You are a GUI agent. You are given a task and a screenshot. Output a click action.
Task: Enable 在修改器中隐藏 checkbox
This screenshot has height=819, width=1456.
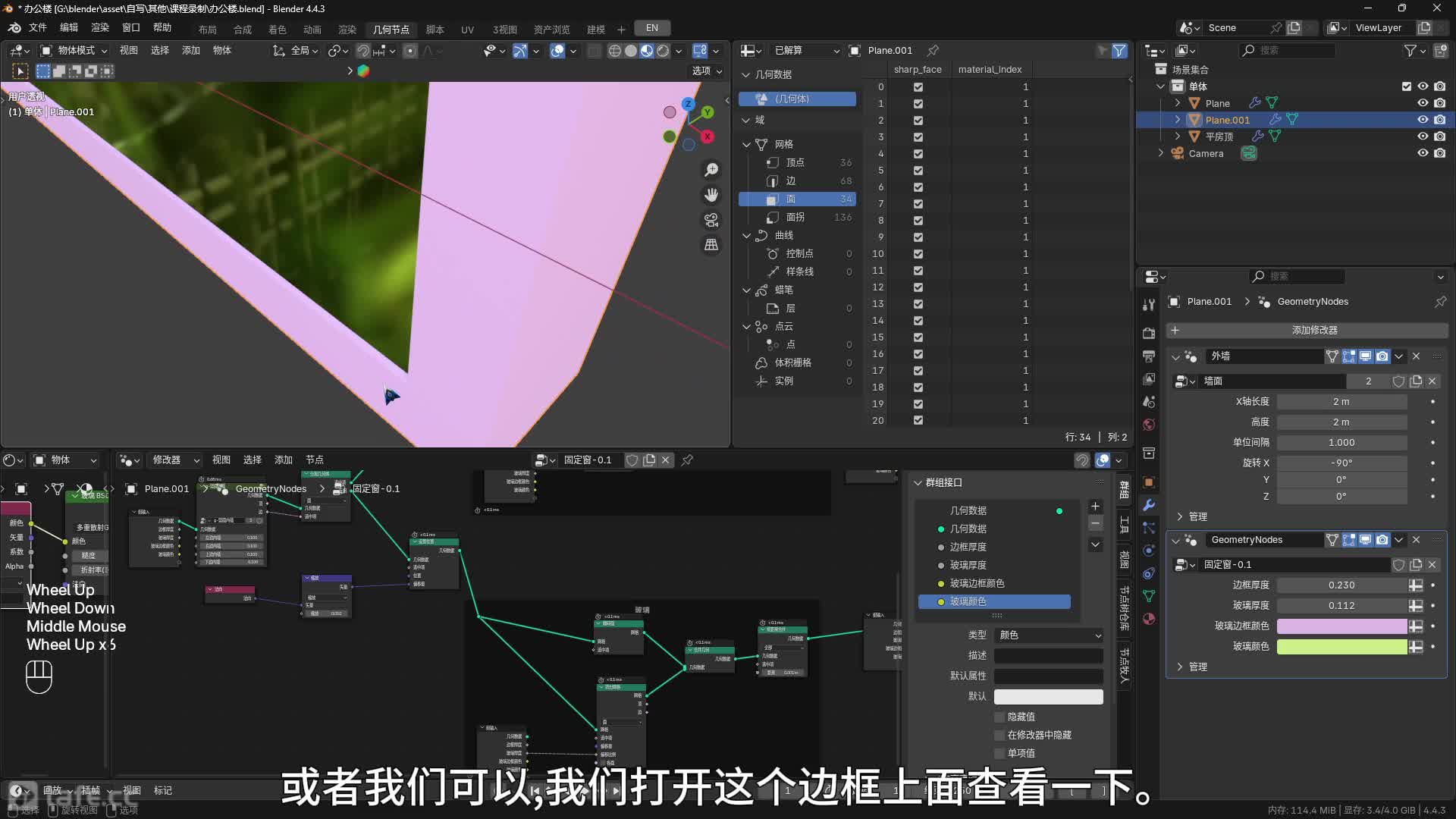coord(999,735)
